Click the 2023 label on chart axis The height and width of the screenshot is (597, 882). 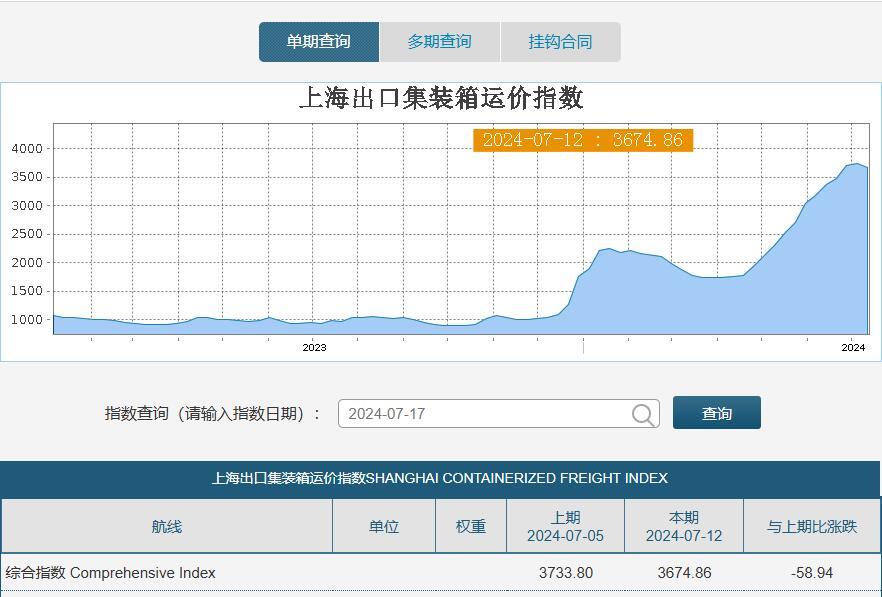(313, 347)
